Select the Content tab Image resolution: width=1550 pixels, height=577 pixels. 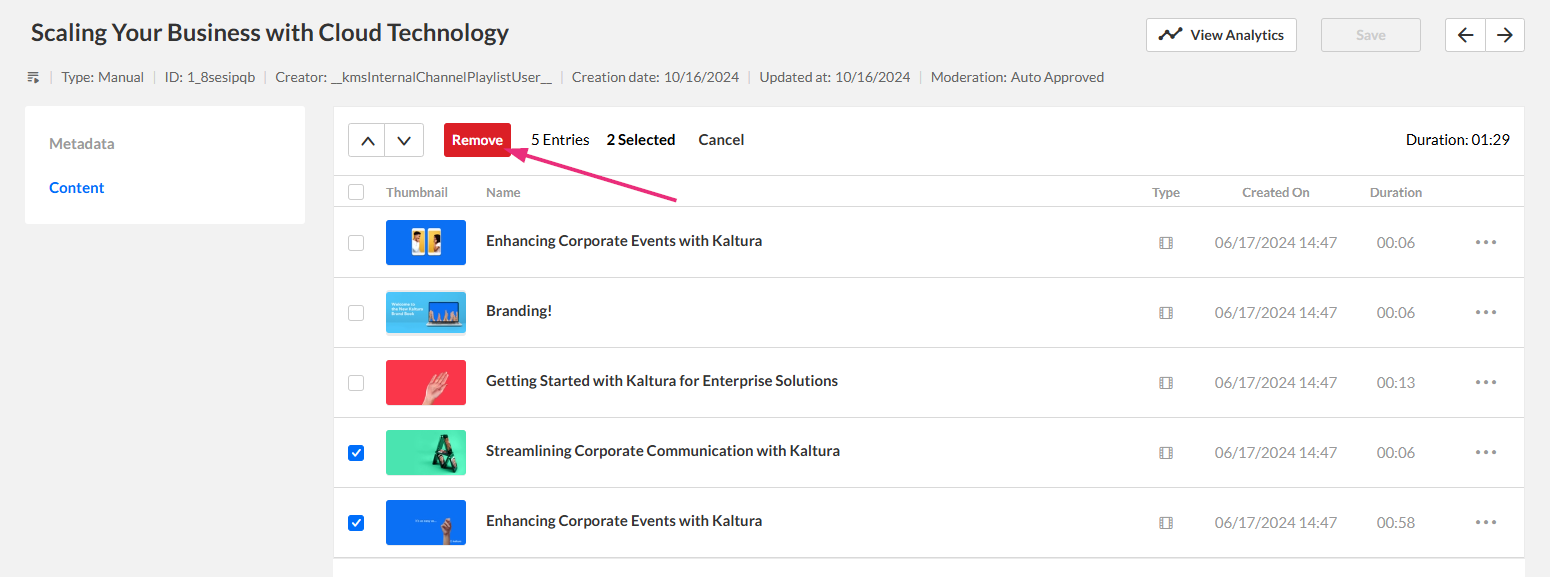(77, 188)
